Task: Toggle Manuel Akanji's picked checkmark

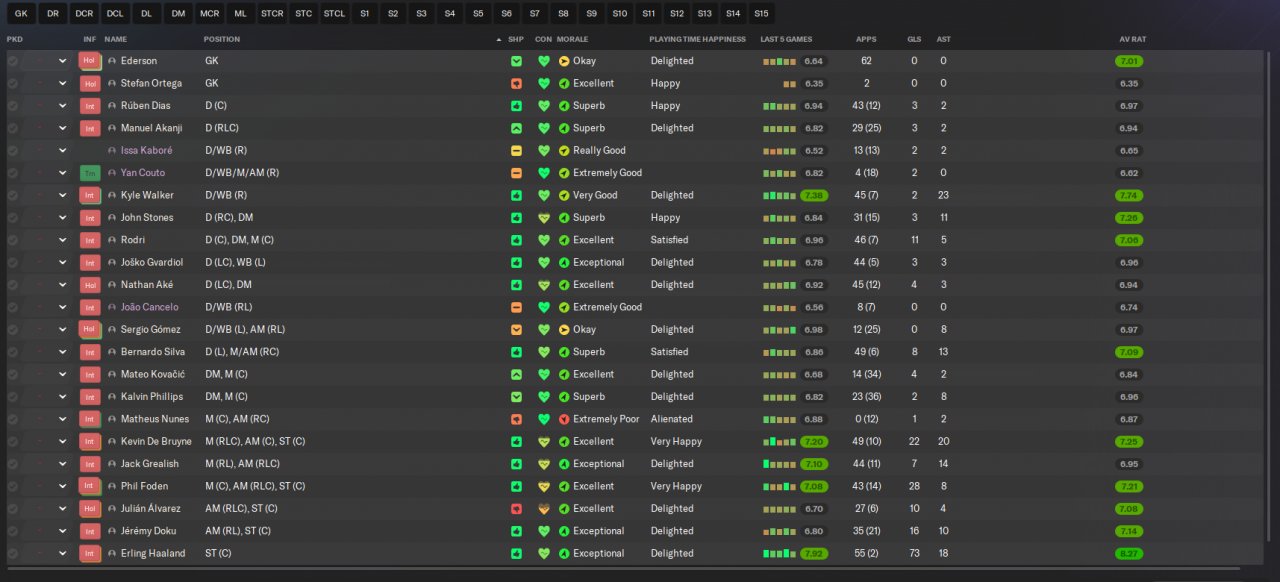Action: (13, 128)
